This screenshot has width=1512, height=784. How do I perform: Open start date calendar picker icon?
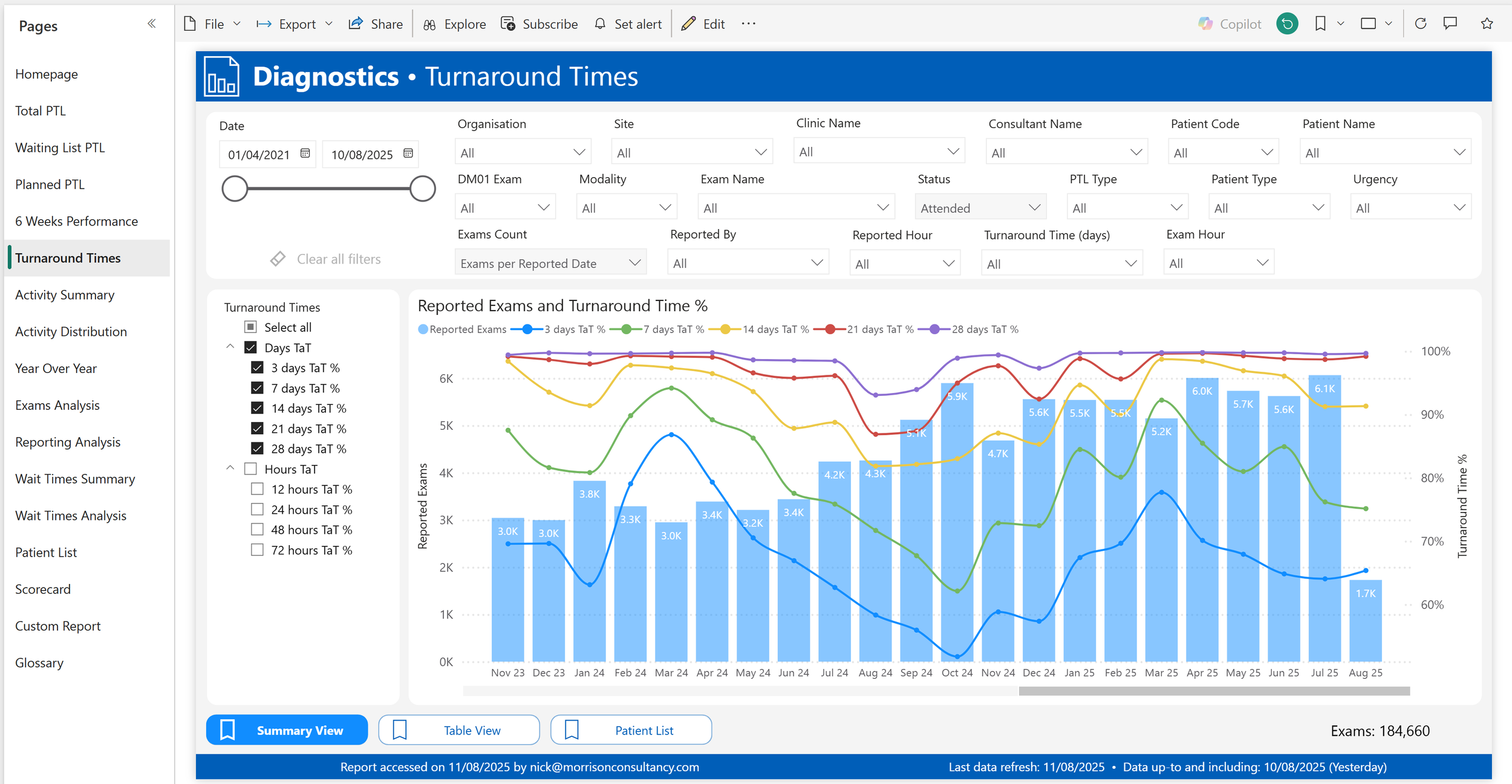point(305,154)
